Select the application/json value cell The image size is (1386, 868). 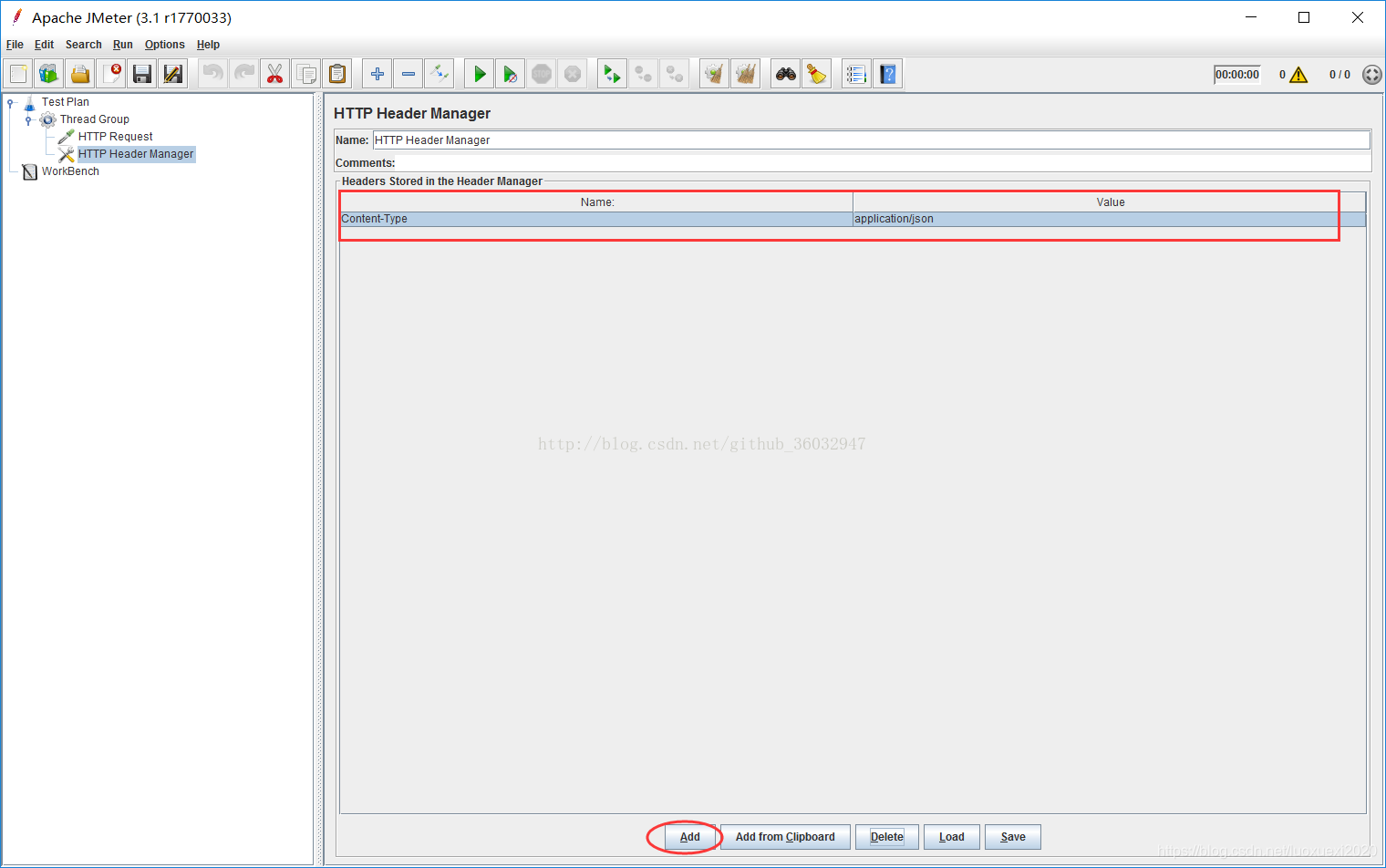(1110, 219)
